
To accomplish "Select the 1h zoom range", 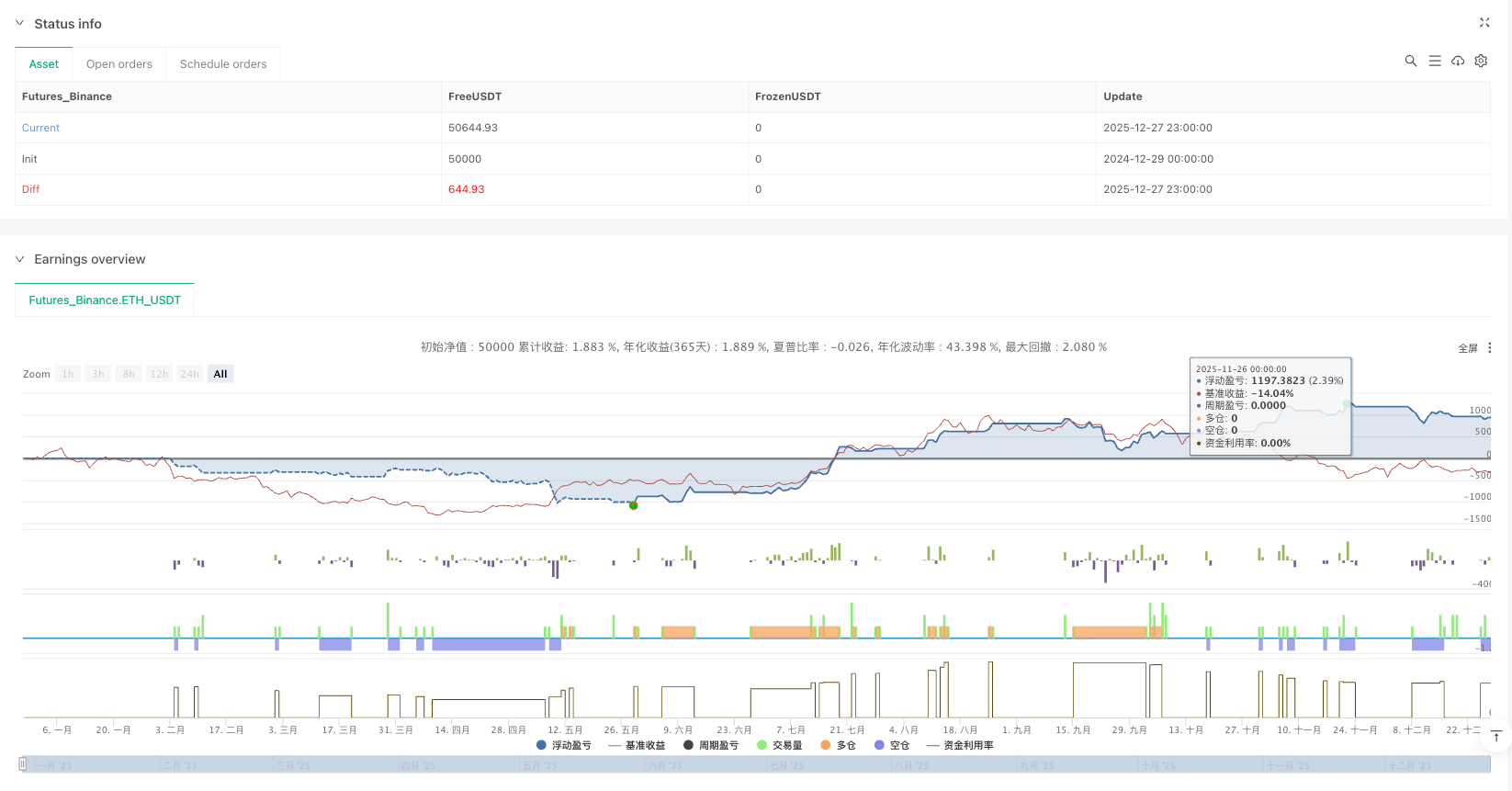I will (68, 374).
